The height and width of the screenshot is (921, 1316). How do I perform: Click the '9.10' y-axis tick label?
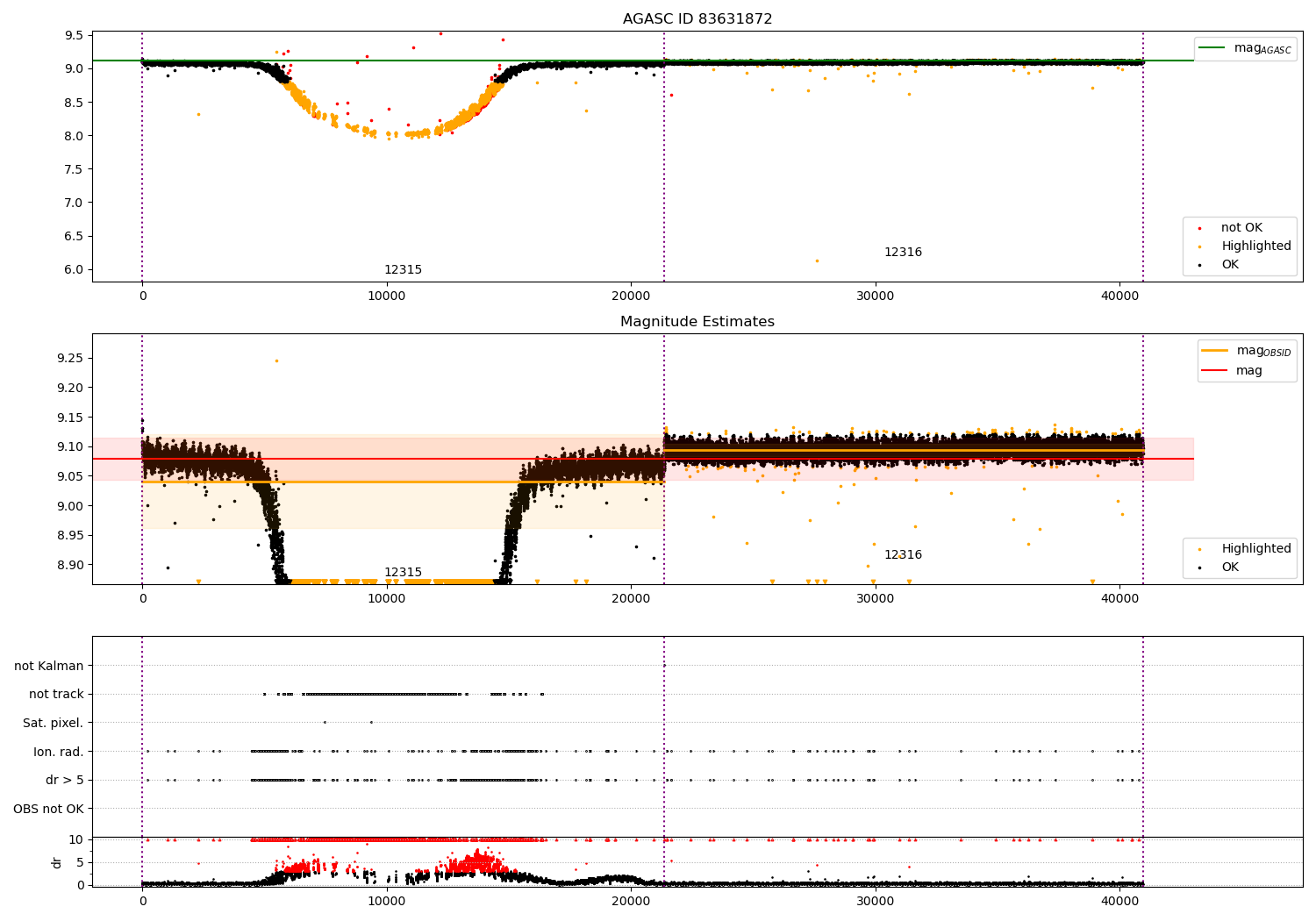[x=71, y=447]
